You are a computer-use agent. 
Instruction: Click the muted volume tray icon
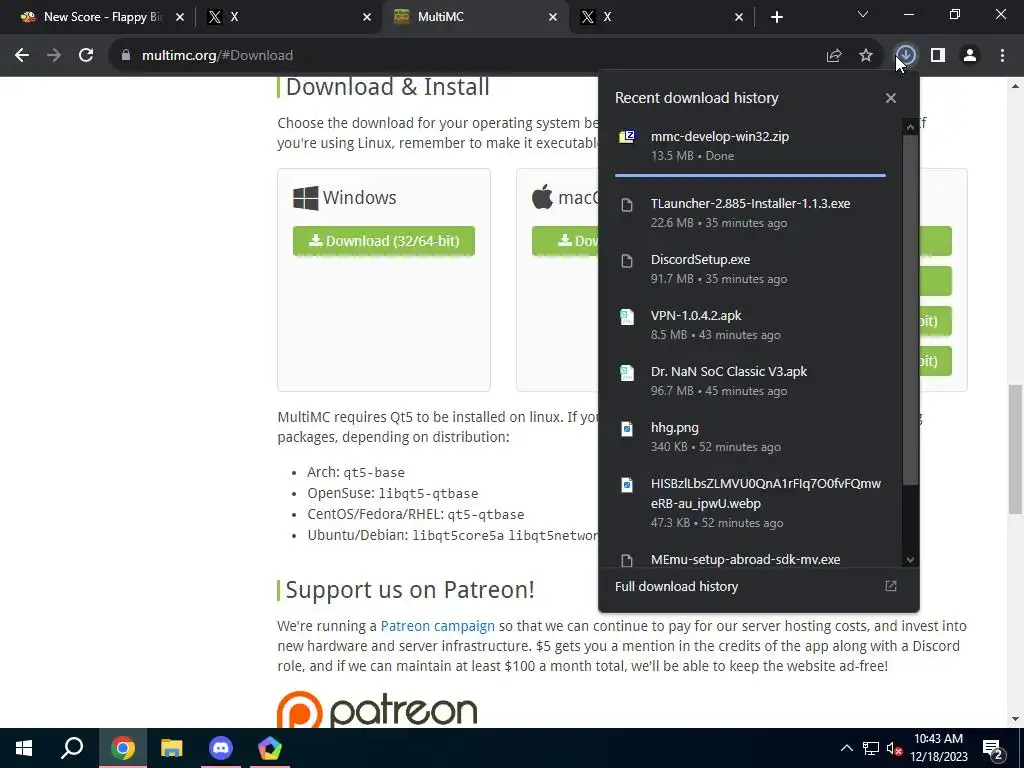(894, 748)
